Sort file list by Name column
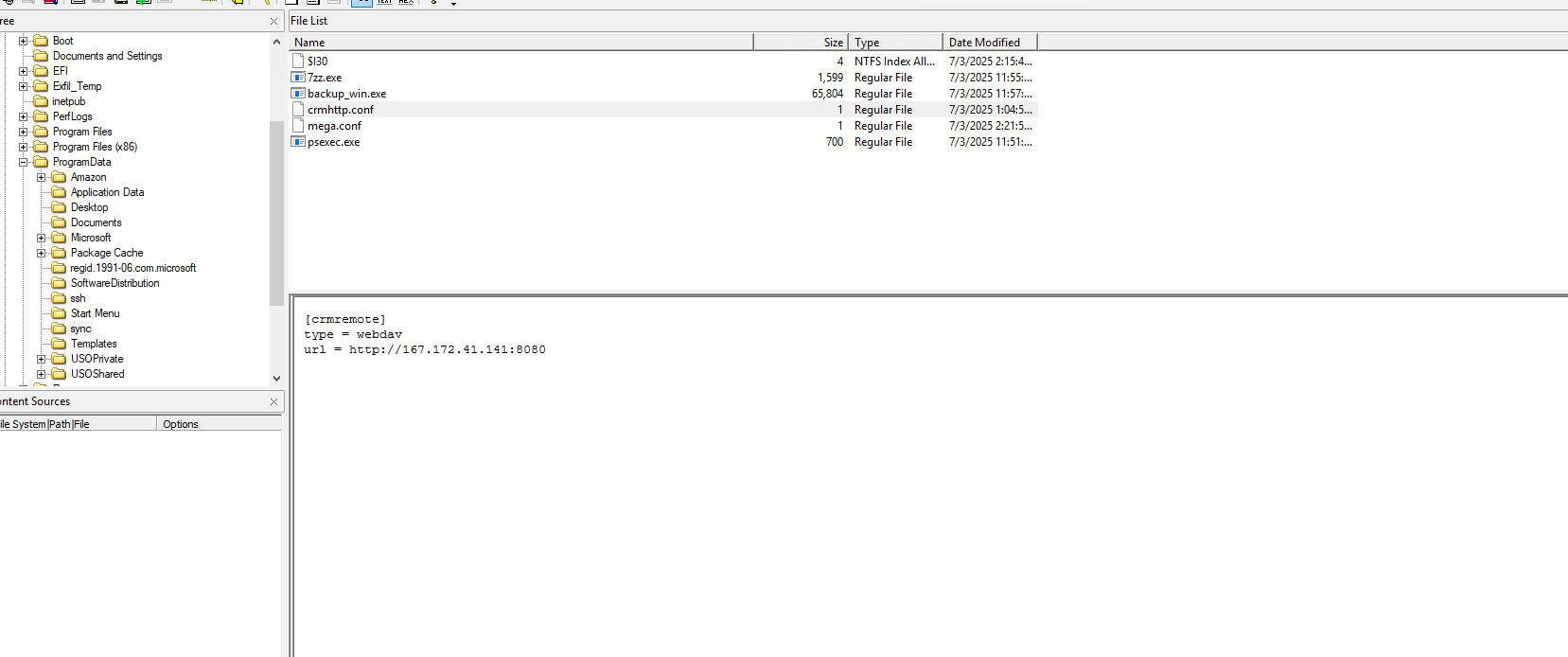1568x657 pixels. pyautogui.click(x=521, y=42)
